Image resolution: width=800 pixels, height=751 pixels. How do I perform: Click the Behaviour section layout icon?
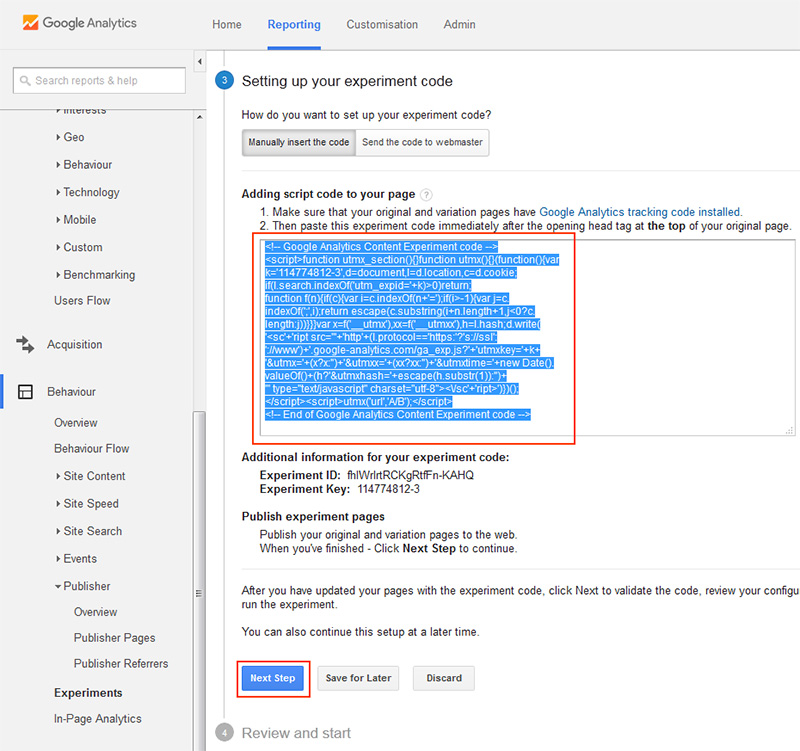tap(25, 392)
